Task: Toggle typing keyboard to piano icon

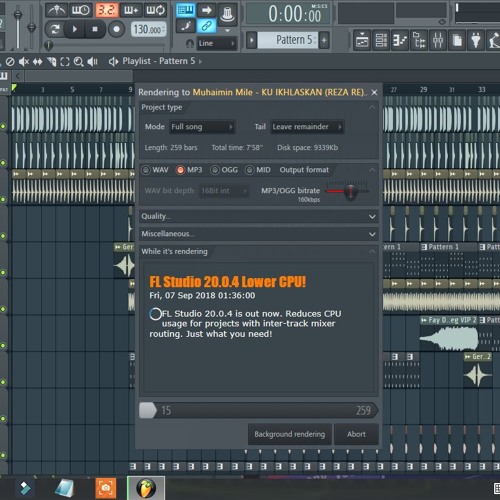Action: click(185, 10)
